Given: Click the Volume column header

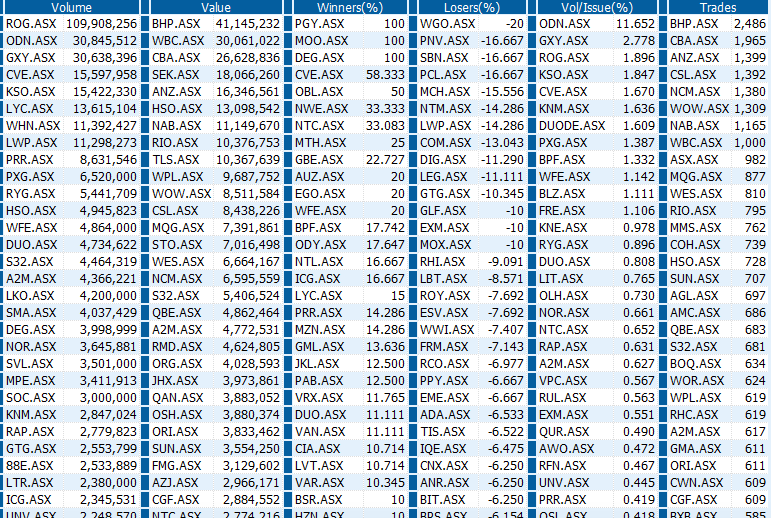Looking at the screenshot, I should coord(71,7).
